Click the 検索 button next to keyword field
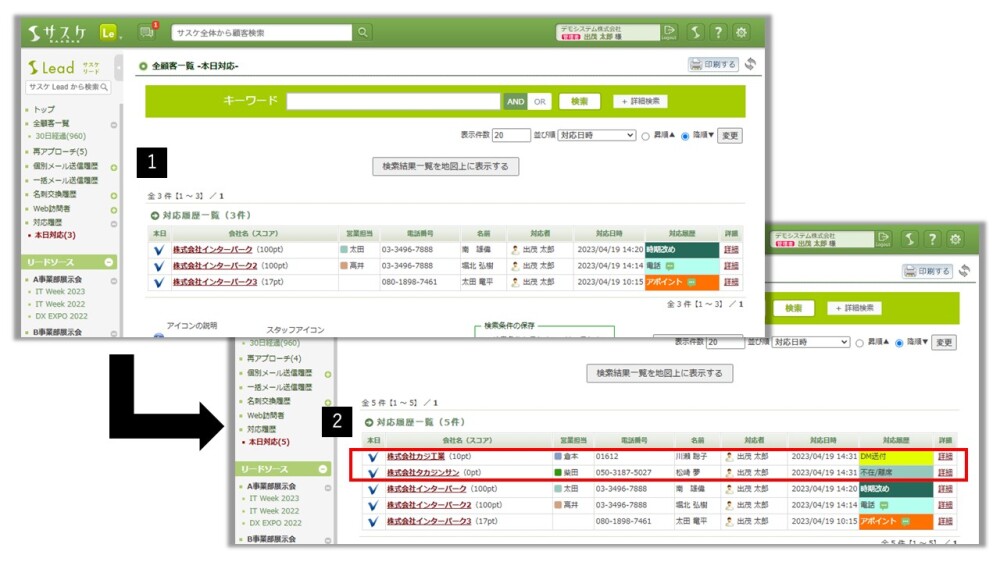Image resolution: width=1000 pixels, height=562 pixels. click(x=579, y=102)
